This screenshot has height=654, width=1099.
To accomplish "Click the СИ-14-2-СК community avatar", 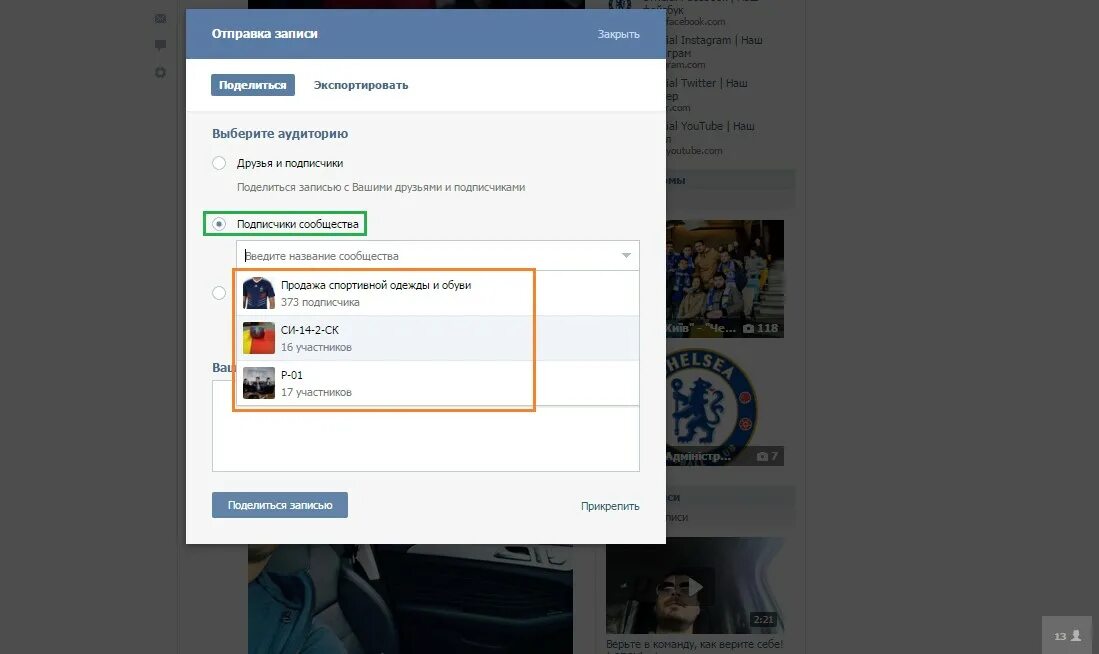I will 259,338.
